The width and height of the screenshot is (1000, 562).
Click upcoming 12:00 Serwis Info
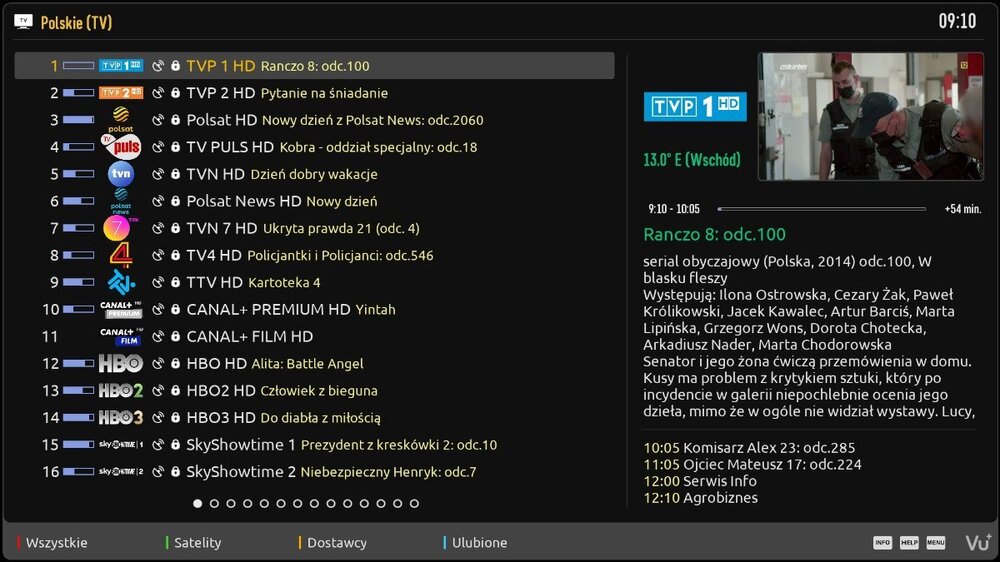700,480
